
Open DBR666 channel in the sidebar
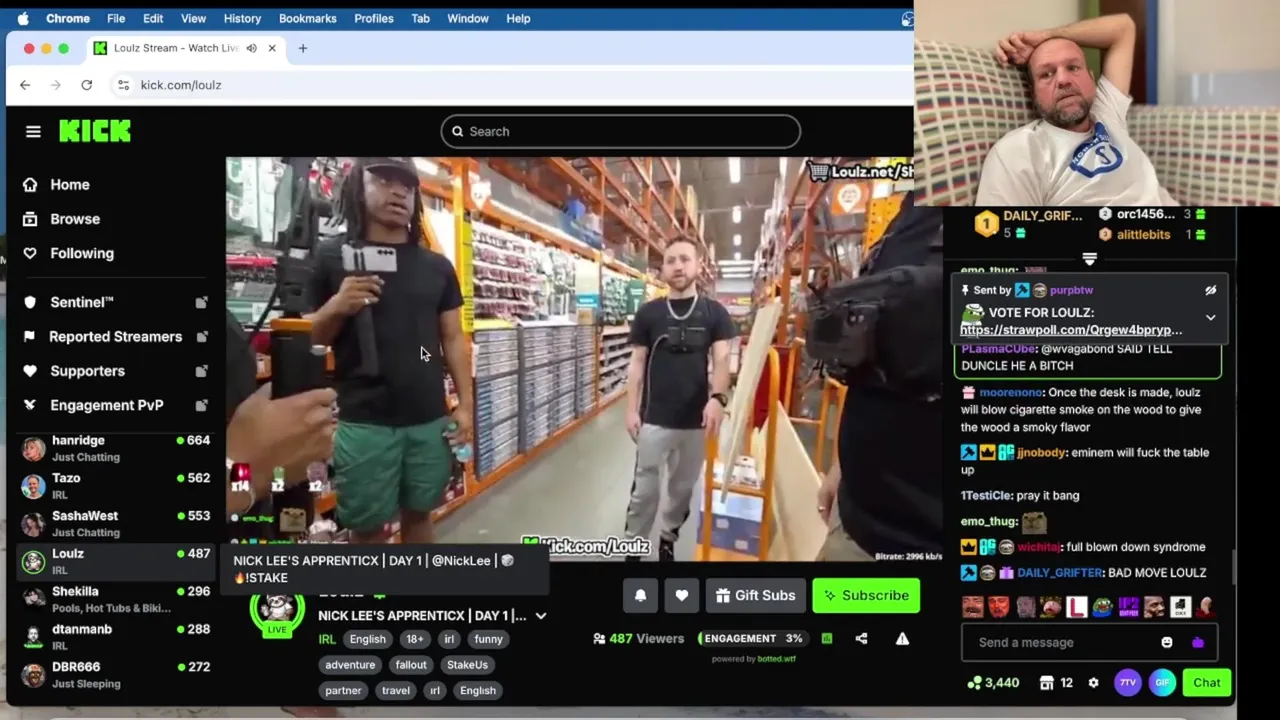tap(115, 675)
